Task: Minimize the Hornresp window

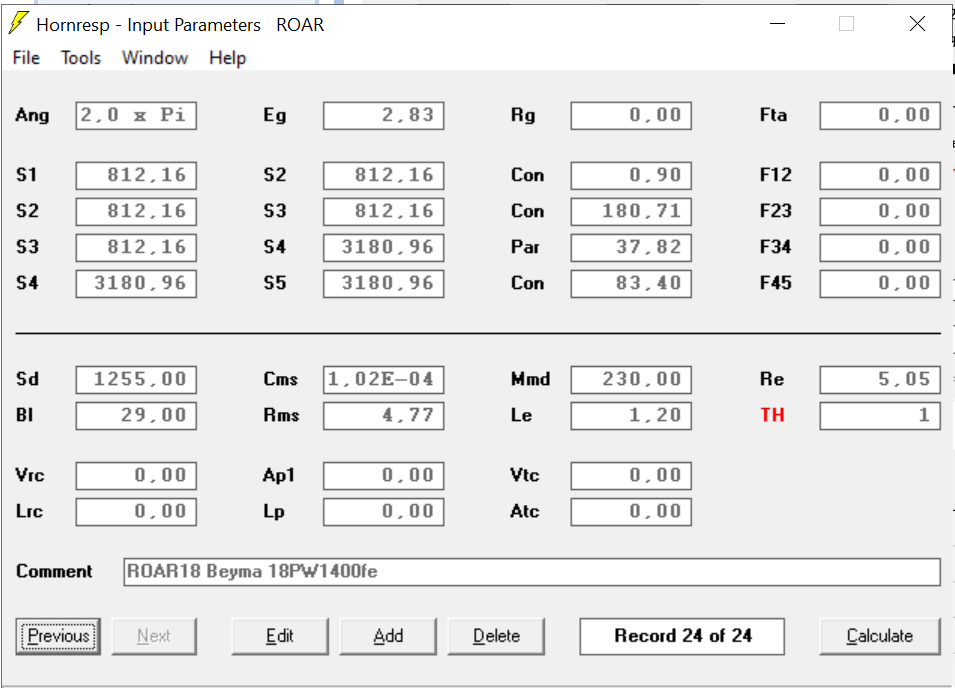Action: click(777, 24)
